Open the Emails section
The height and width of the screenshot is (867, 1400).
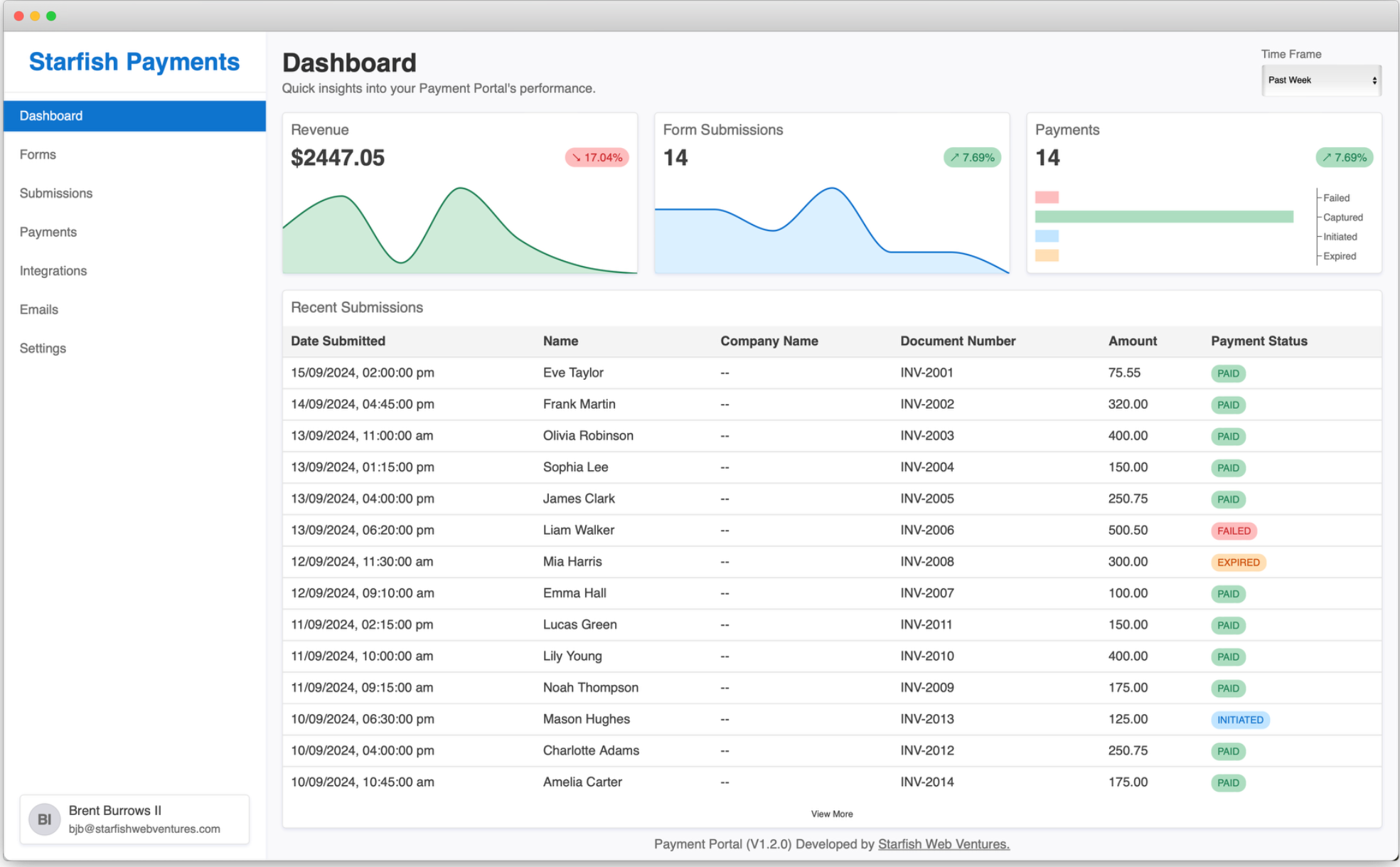134,309
